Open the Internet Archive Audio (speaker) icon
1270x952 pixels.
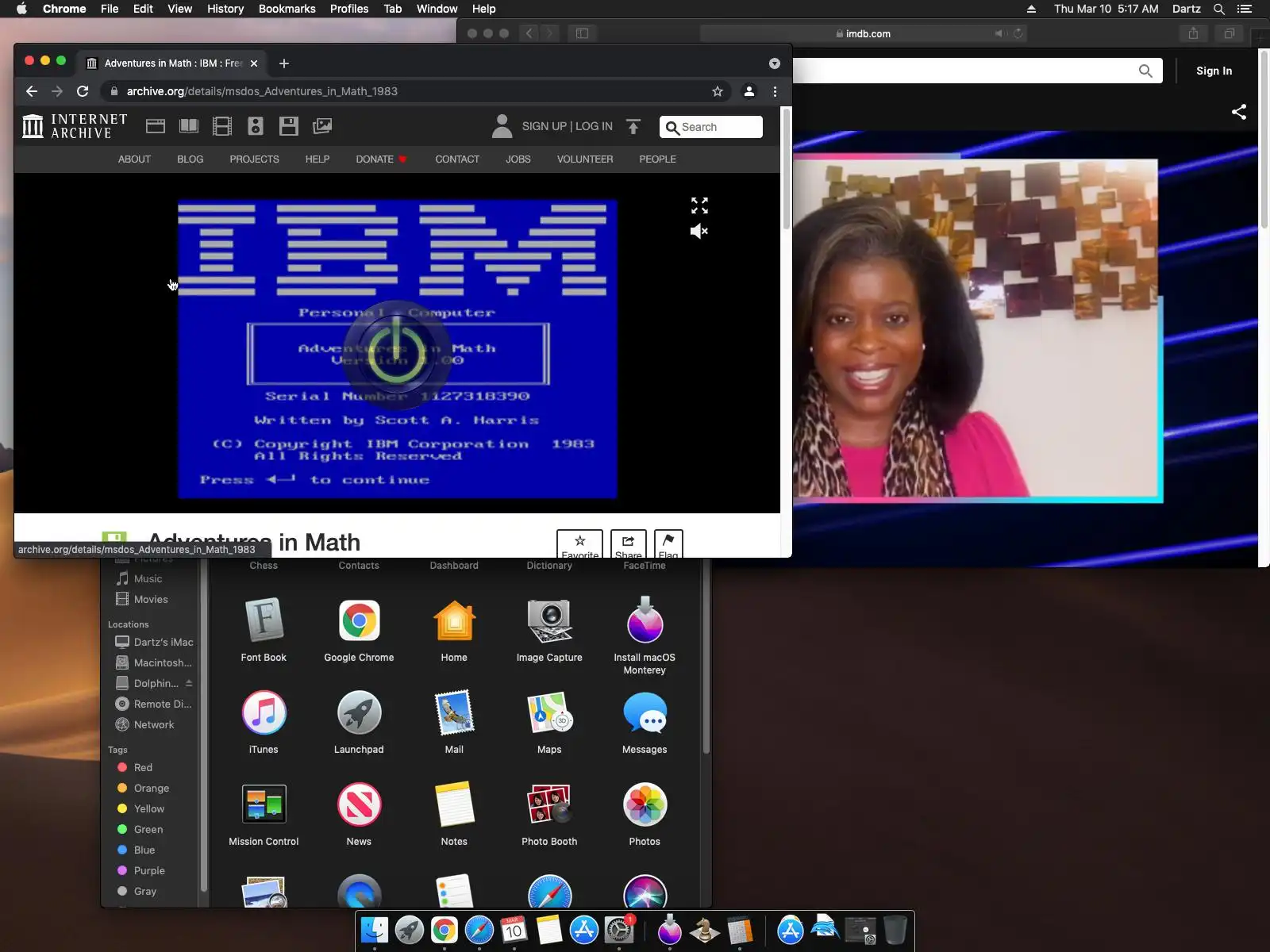pyautogui.click(x=256, y=126)
